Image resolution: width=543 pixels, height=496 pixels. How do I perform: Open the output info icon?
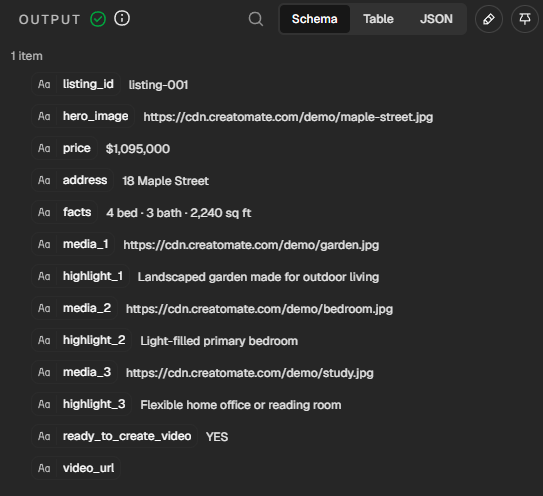click(122, 18)
